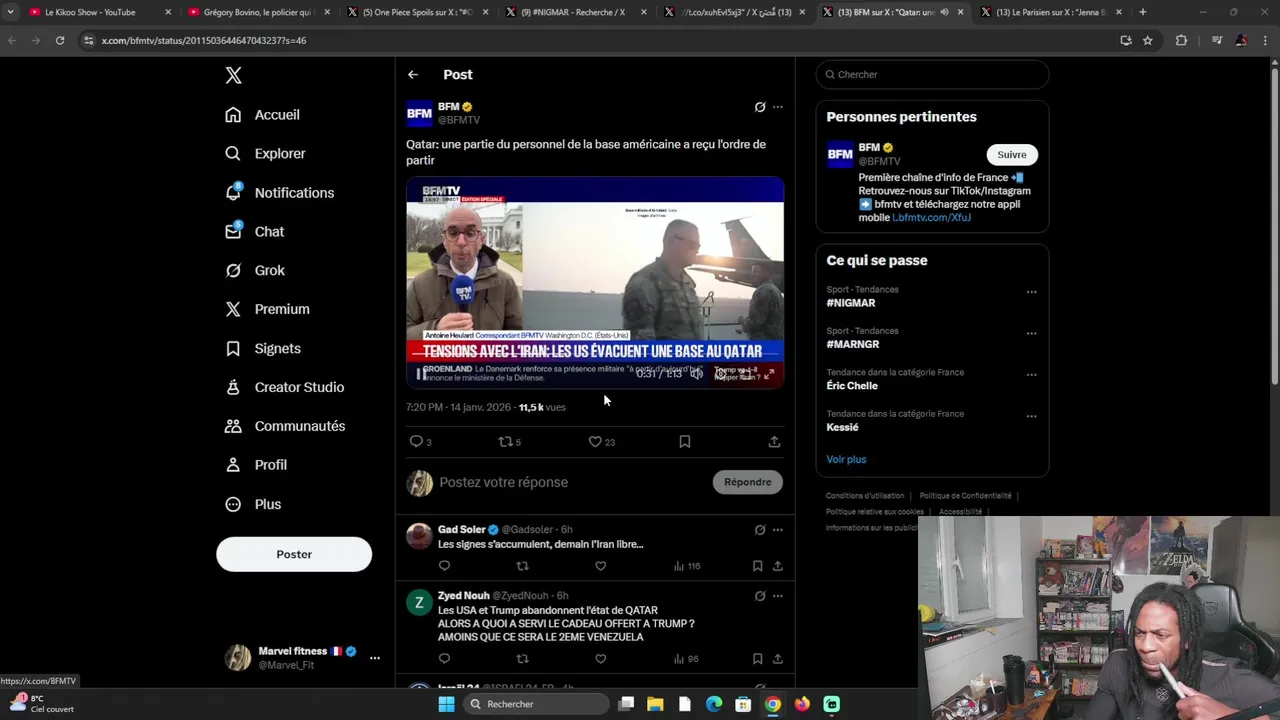The image size is (1280, 720).
Task: Open more options on Zyed Nouh reply
Action: tap(778, 596)
